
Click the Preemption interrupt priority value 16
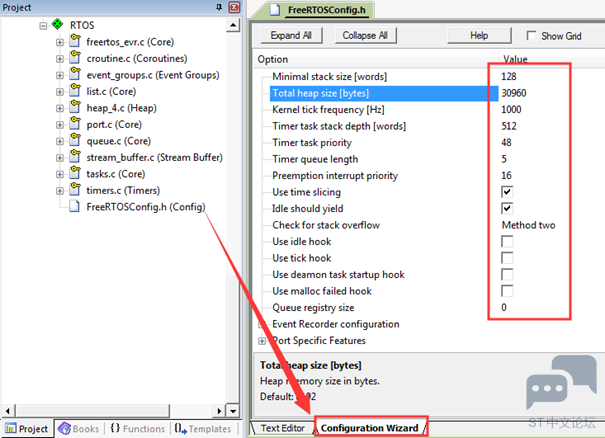[506, 176]
